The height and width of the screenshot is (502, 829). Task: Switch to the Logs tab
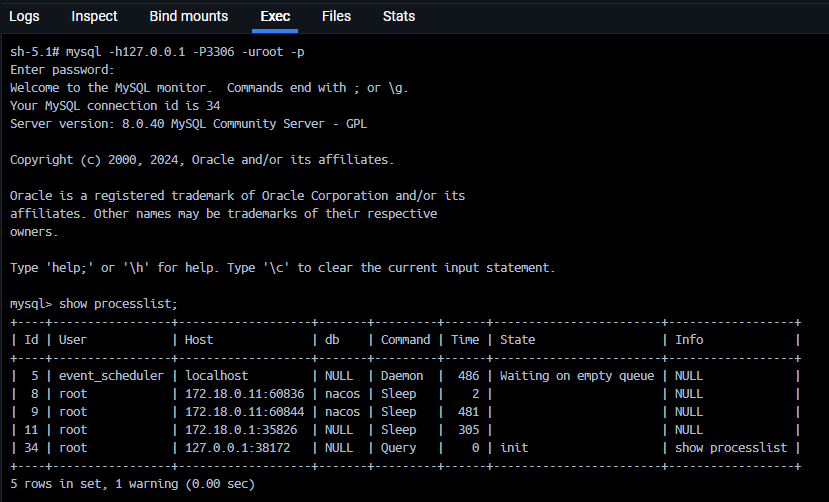coord(24,16)
